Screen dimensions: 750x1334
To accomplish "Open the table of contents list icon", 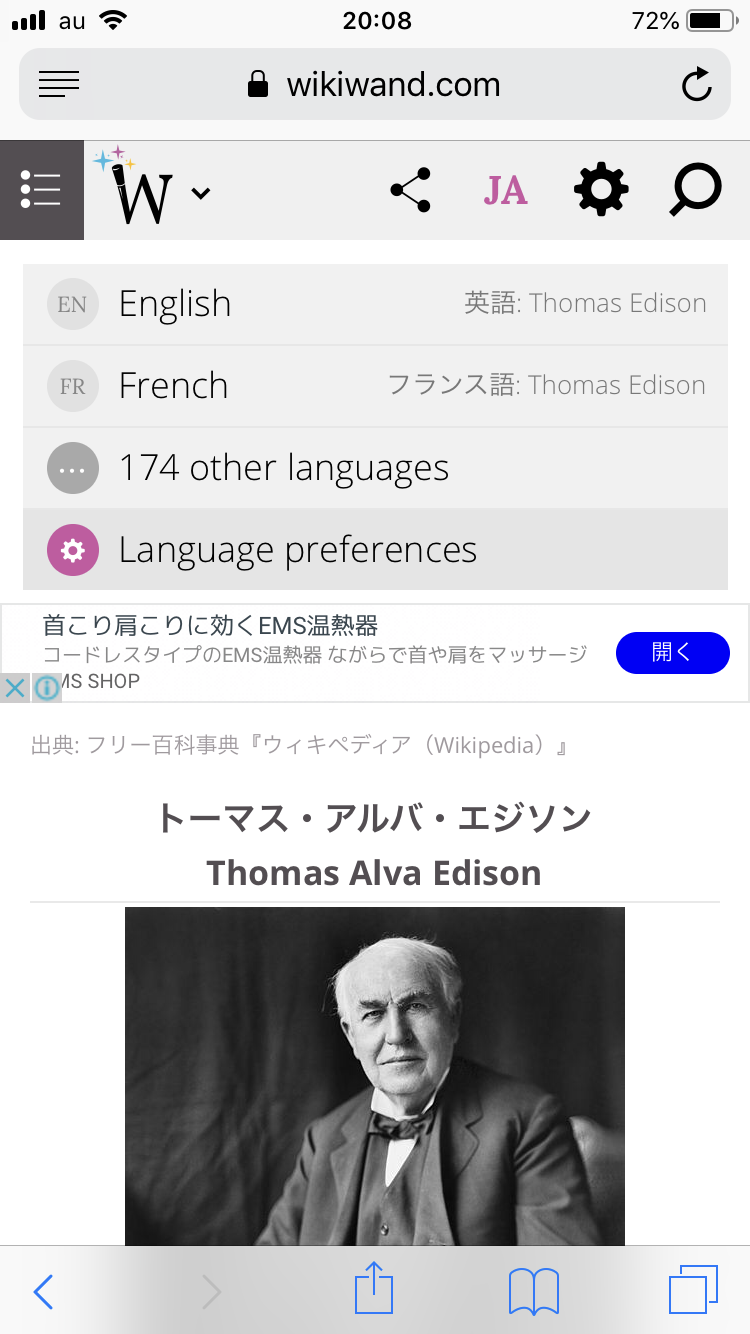I will pyautogui.click(x=41, y=190).
